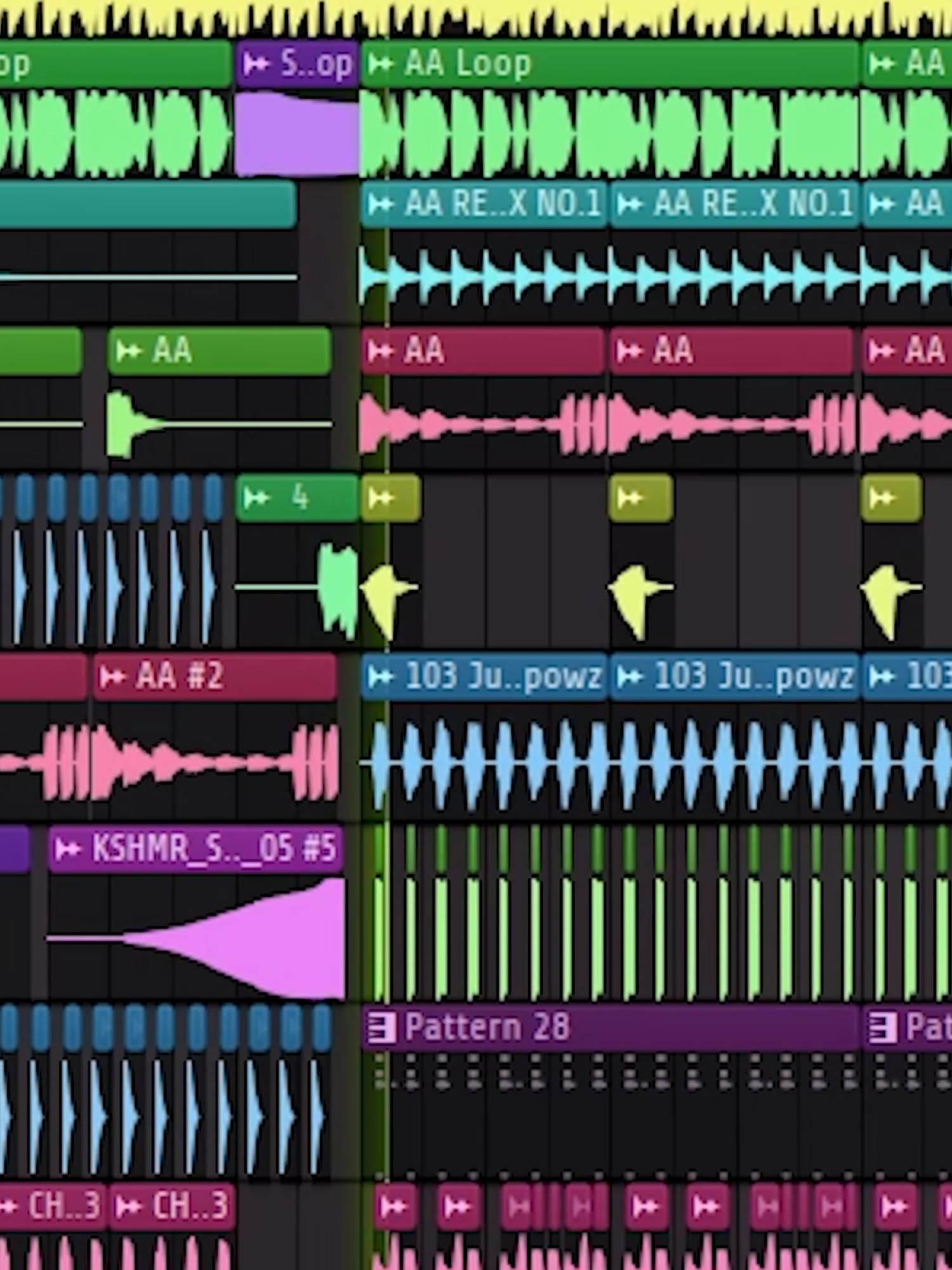Open menu icon of second CH..3 clip

coord(129,1205)
